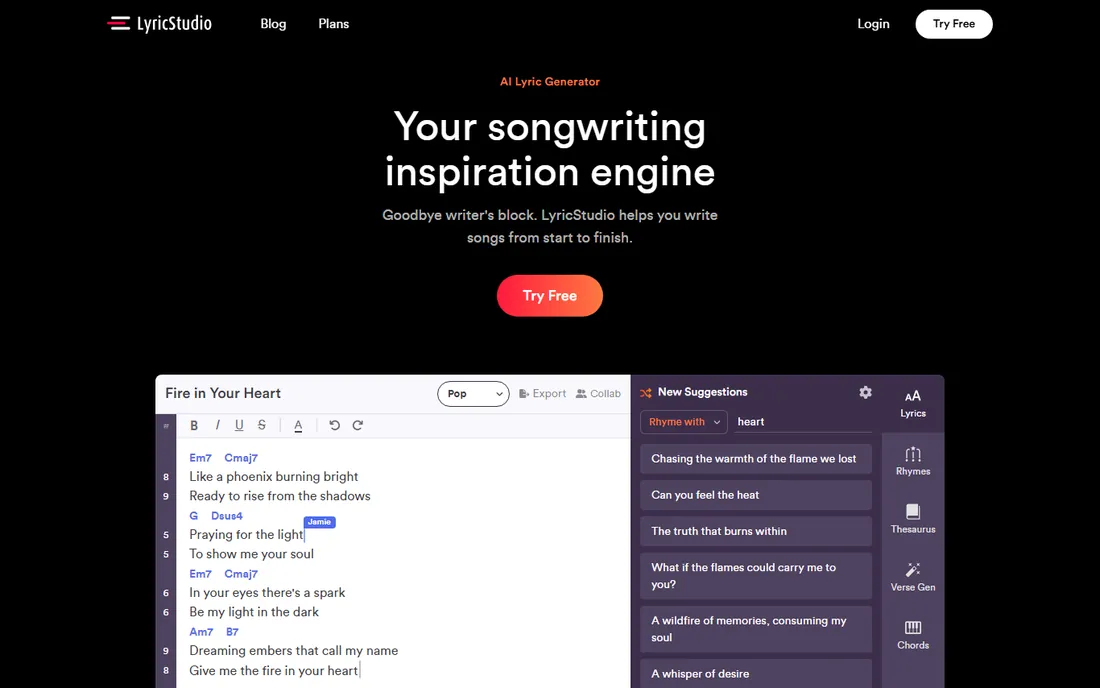Click the Export button
Image resolution: width=1100 pixels, height=688 pixels.
[x=542, y=393]
